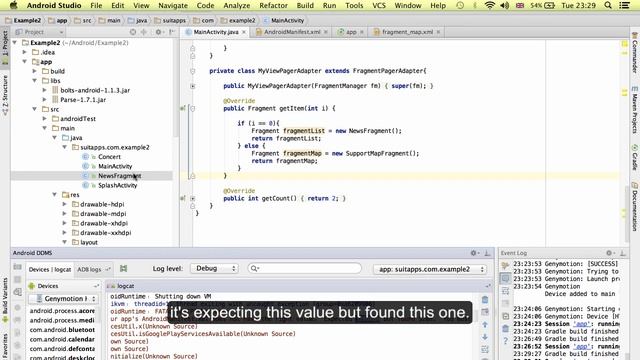The image size is (640, 360).
Task: Collapse the libs folder
Action: coord(35,81)
